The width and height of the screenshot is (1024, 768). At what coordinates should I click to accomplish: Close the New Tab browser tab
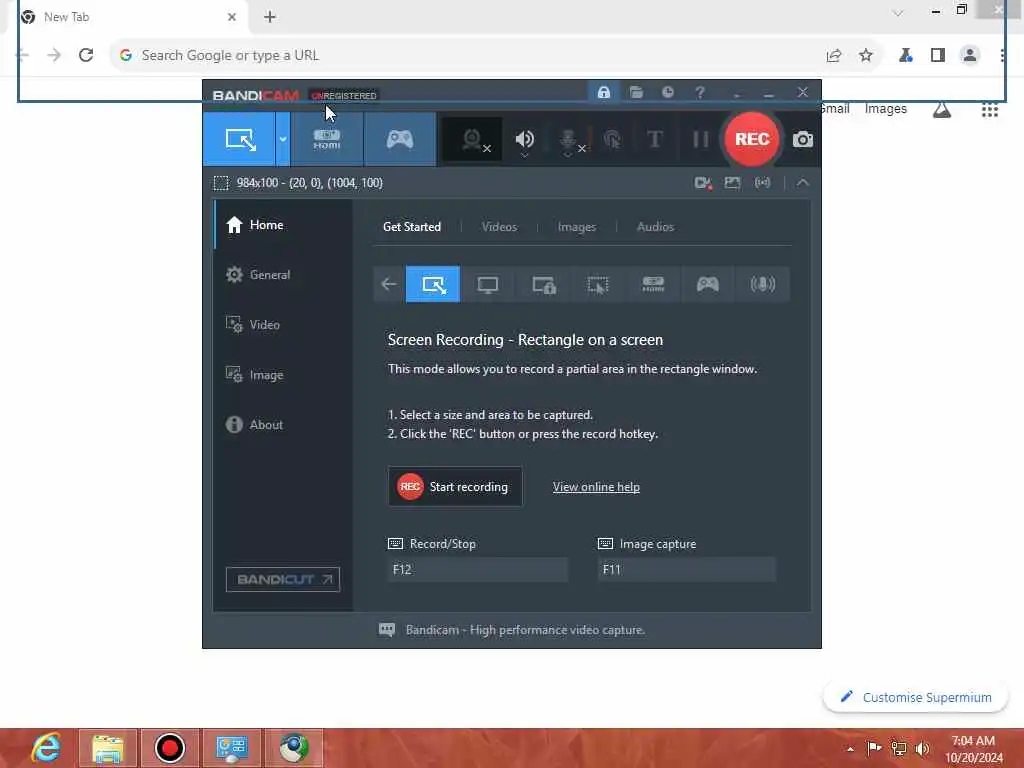(232, 17)
